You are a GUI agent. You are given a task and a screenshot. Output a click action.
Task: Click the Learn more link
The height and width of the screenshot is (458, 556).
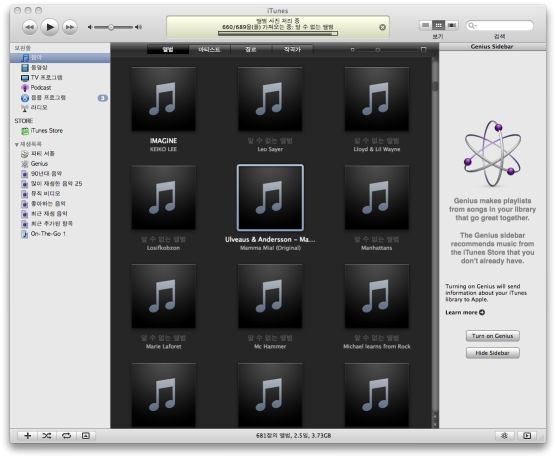tap(465, 312)
